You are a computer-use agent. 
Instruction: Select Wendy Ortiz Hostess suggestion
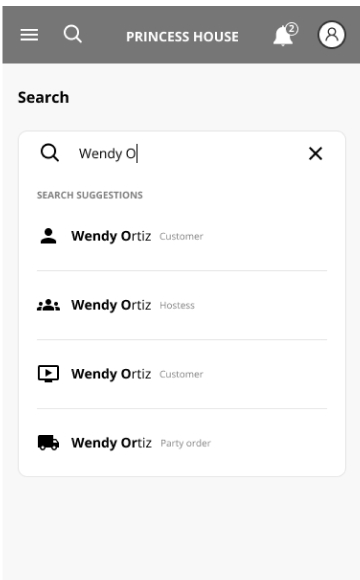click(182, 305)
